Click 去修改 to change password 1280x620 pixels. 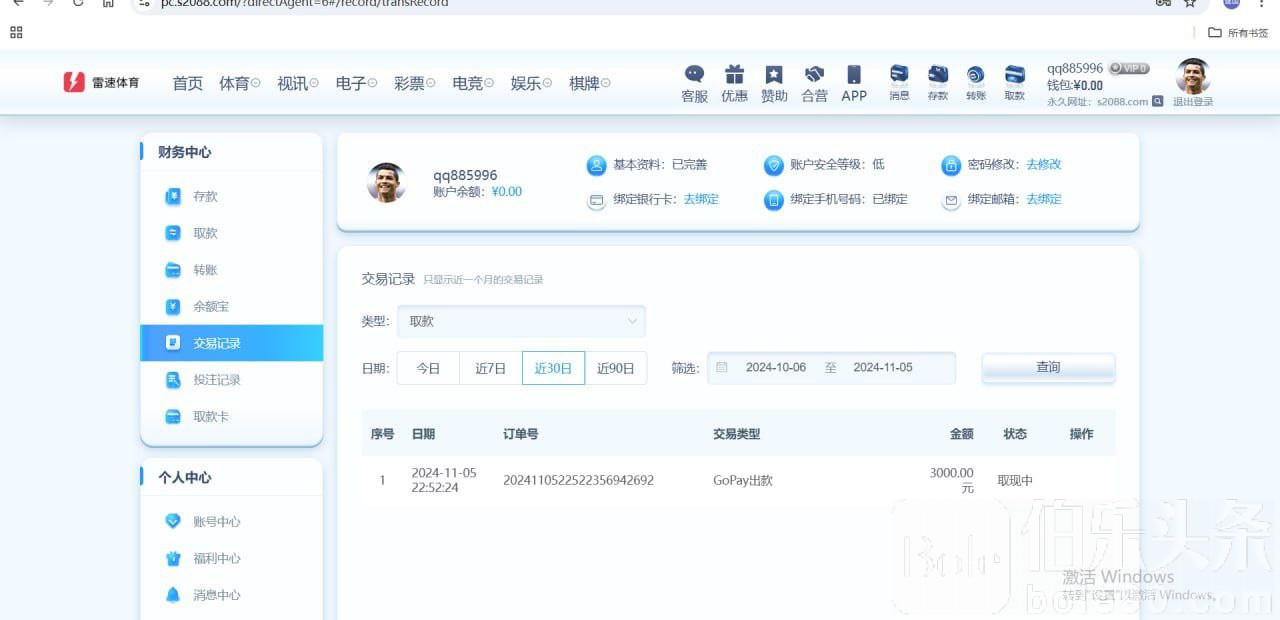click(x=1044, y=164)
